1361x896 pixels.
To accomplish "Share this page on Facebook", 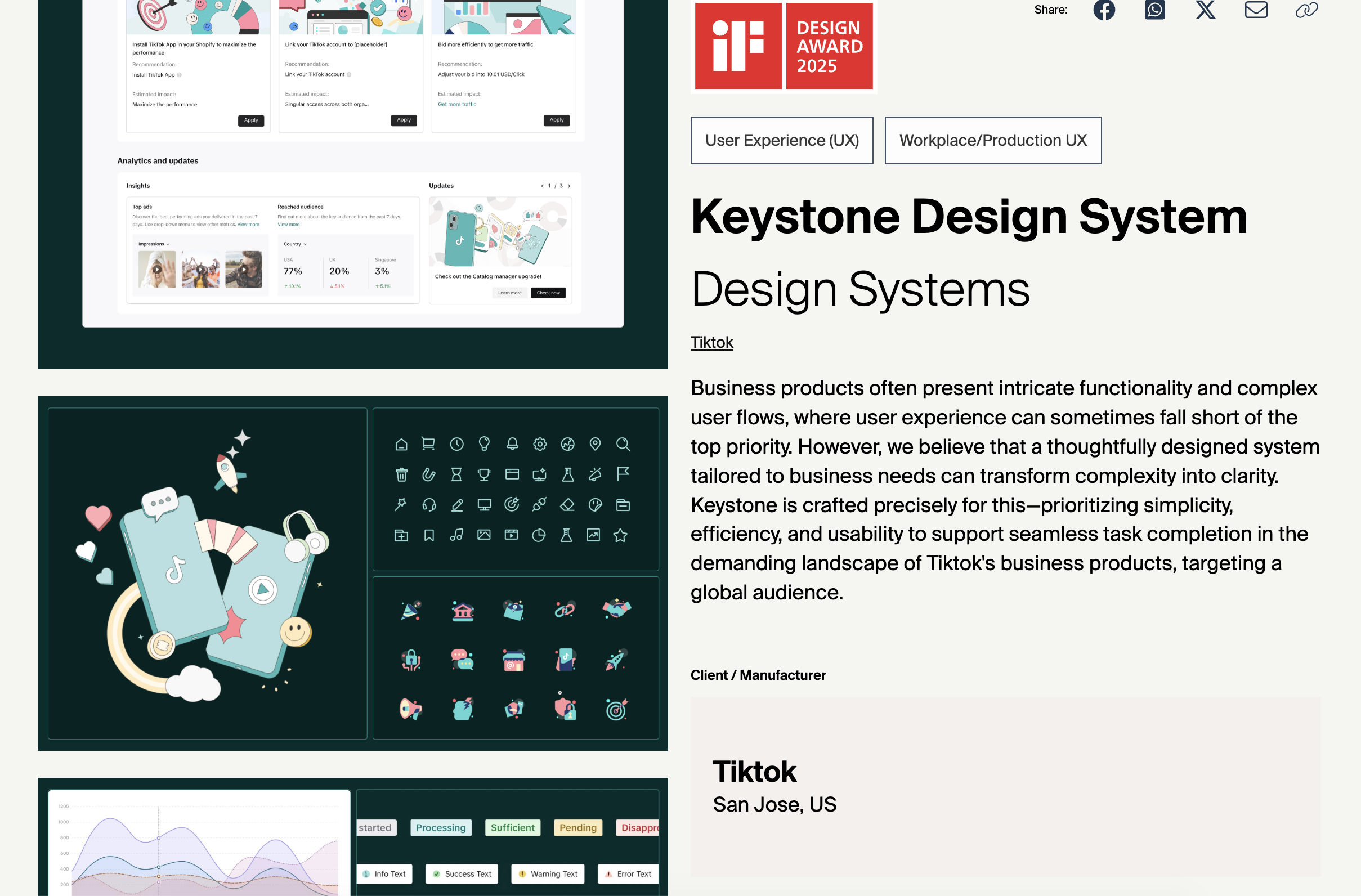I will coord(1104,10).
